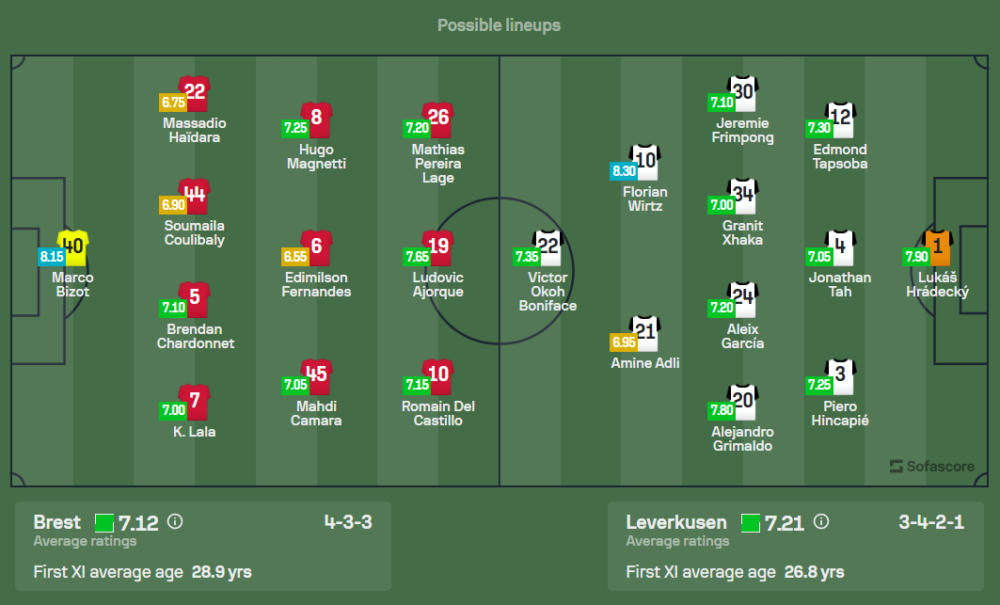
Task: Open Jonathan Tah's player name link
Action: tap(840, 284)
